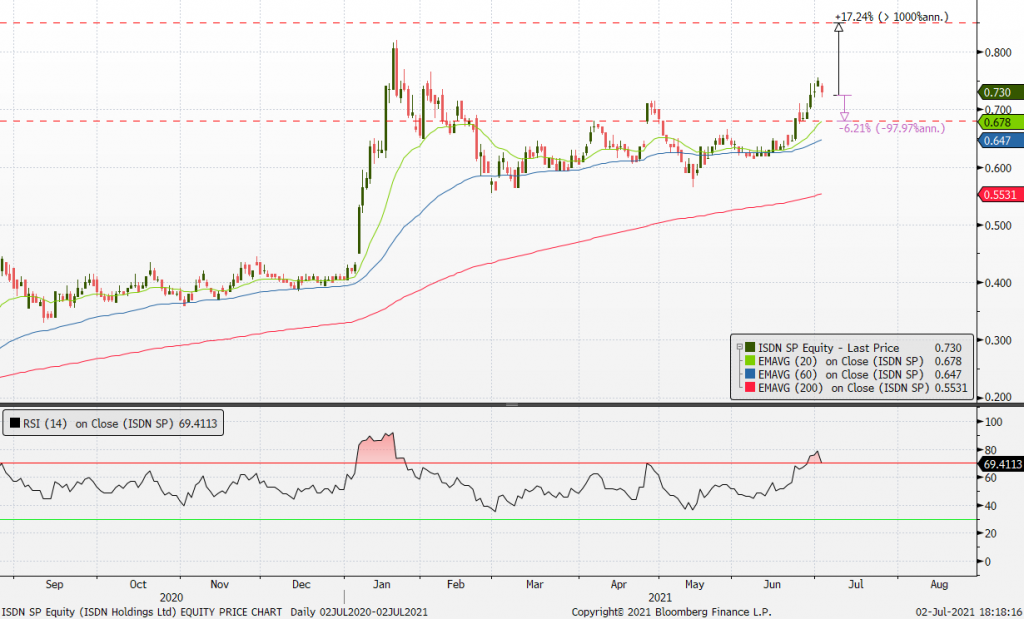
Task: Click the Feb month label on time axis
Action: pyautogui.click(x=456, y=584)
